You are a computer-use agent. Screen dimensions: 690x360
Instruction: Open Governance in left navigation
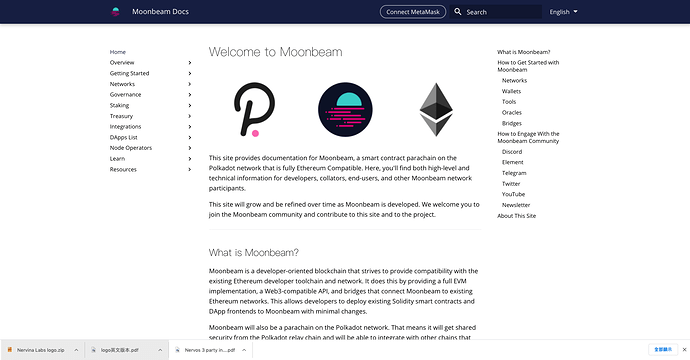click(125, 95)
